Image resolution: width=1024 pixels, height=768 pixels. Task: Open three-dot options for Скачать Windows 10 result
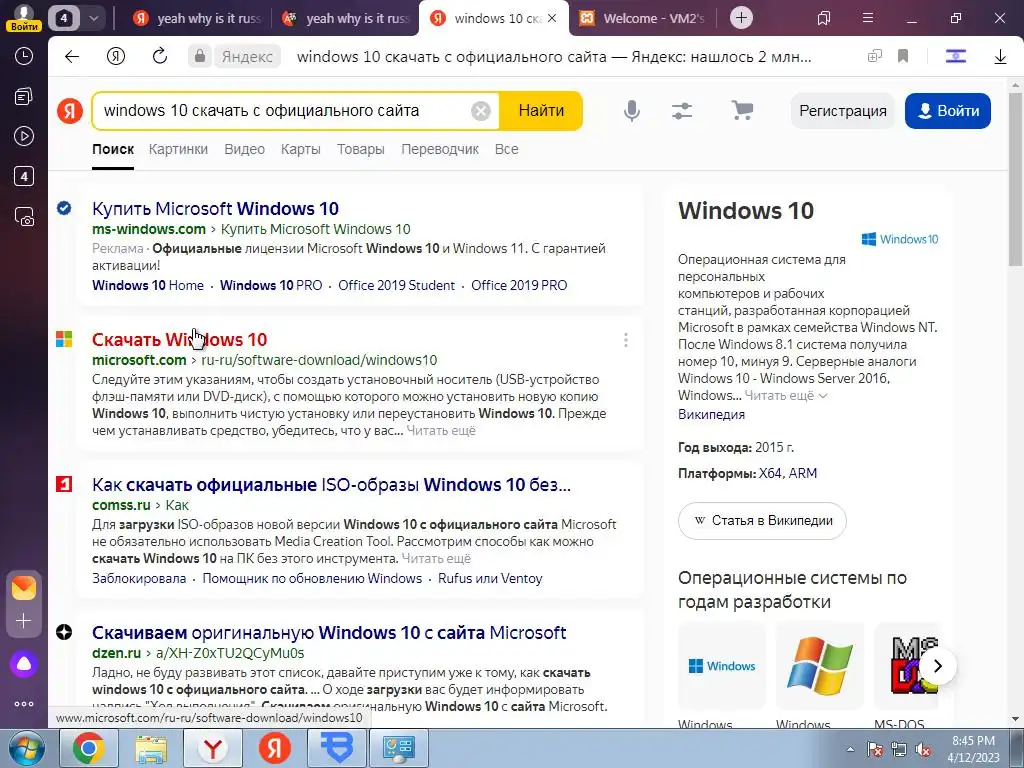pyautogui.click(x=626, y=340)
